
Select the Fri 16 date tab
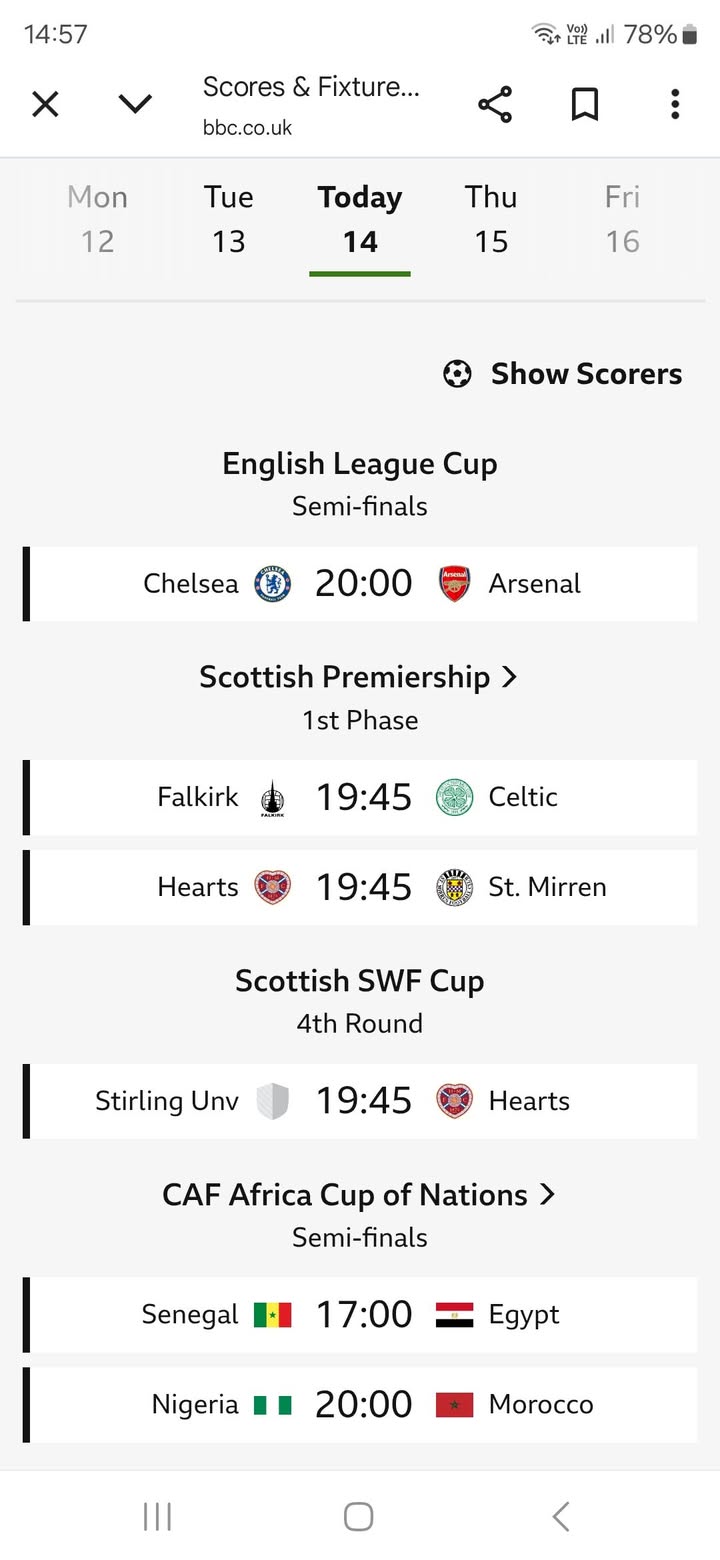(622, 219)
